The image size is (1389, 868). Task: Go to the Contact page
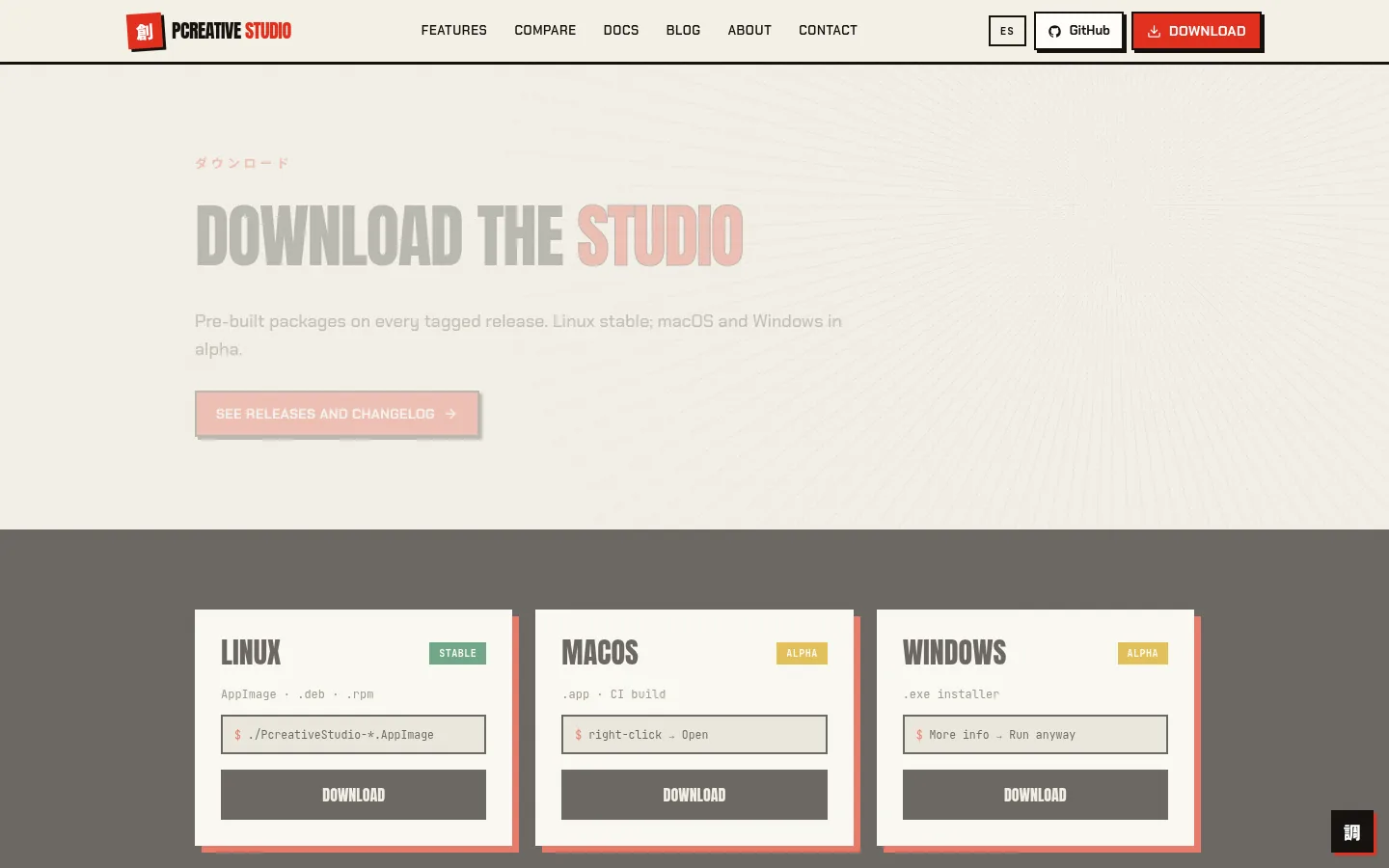(828, 31)
